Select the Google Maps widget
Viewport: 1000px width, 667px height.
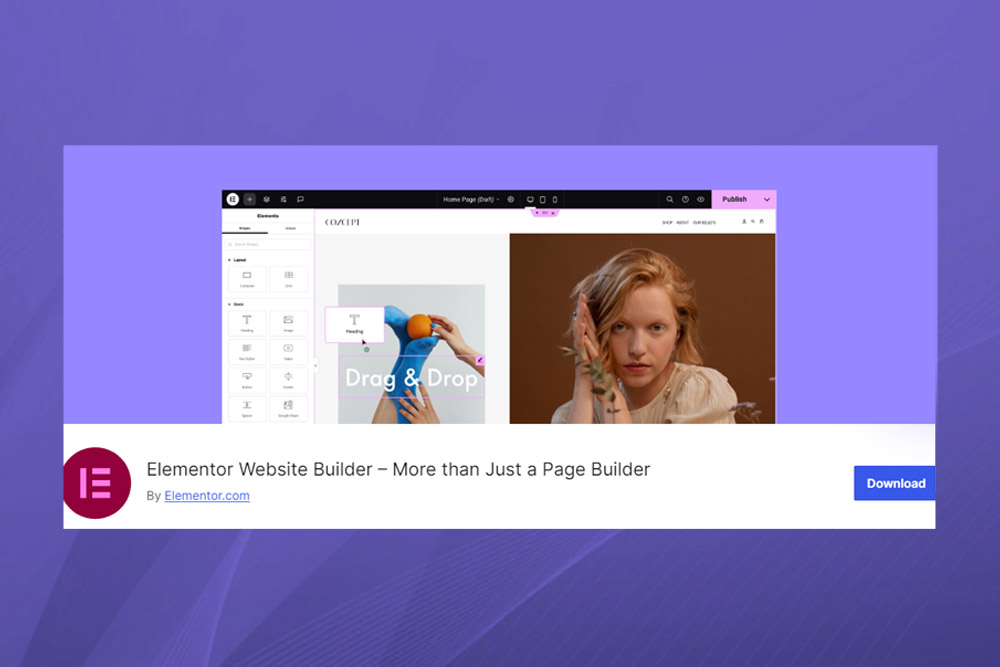click(x=288, y=408)
